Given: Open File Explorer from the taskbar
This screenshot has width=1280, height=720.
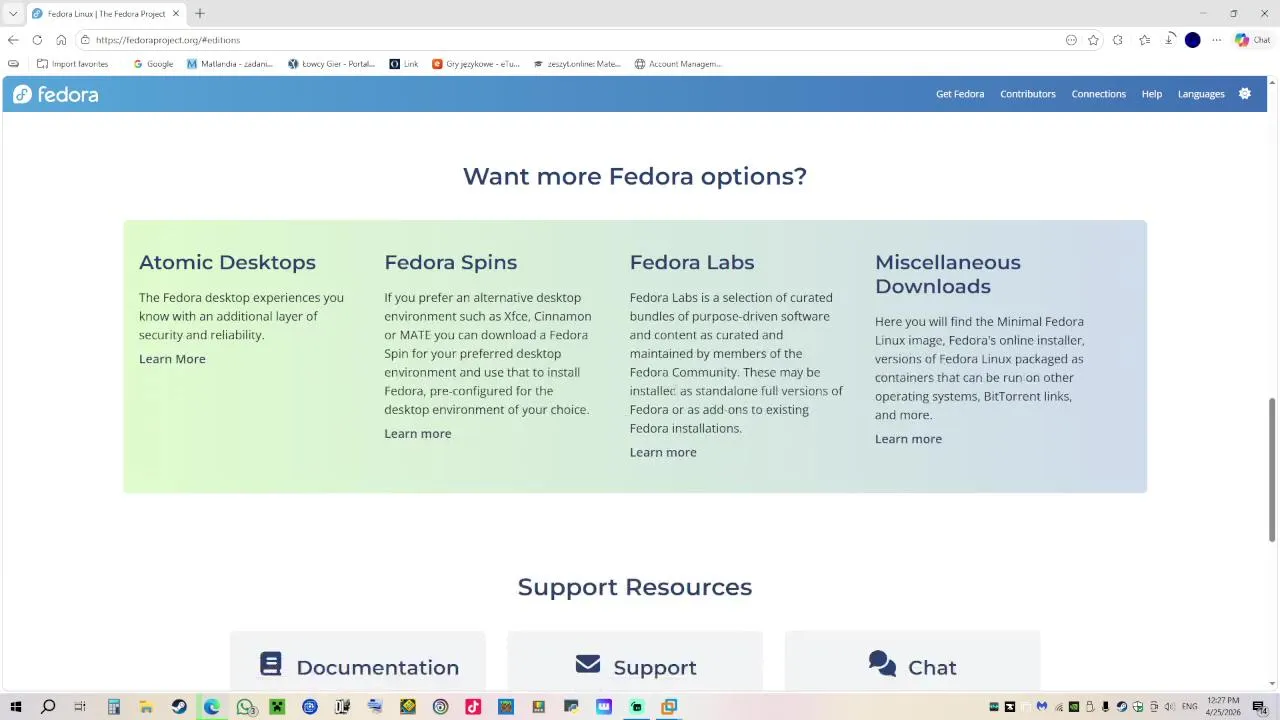Looking at the screenshot, I should point(146,707).
